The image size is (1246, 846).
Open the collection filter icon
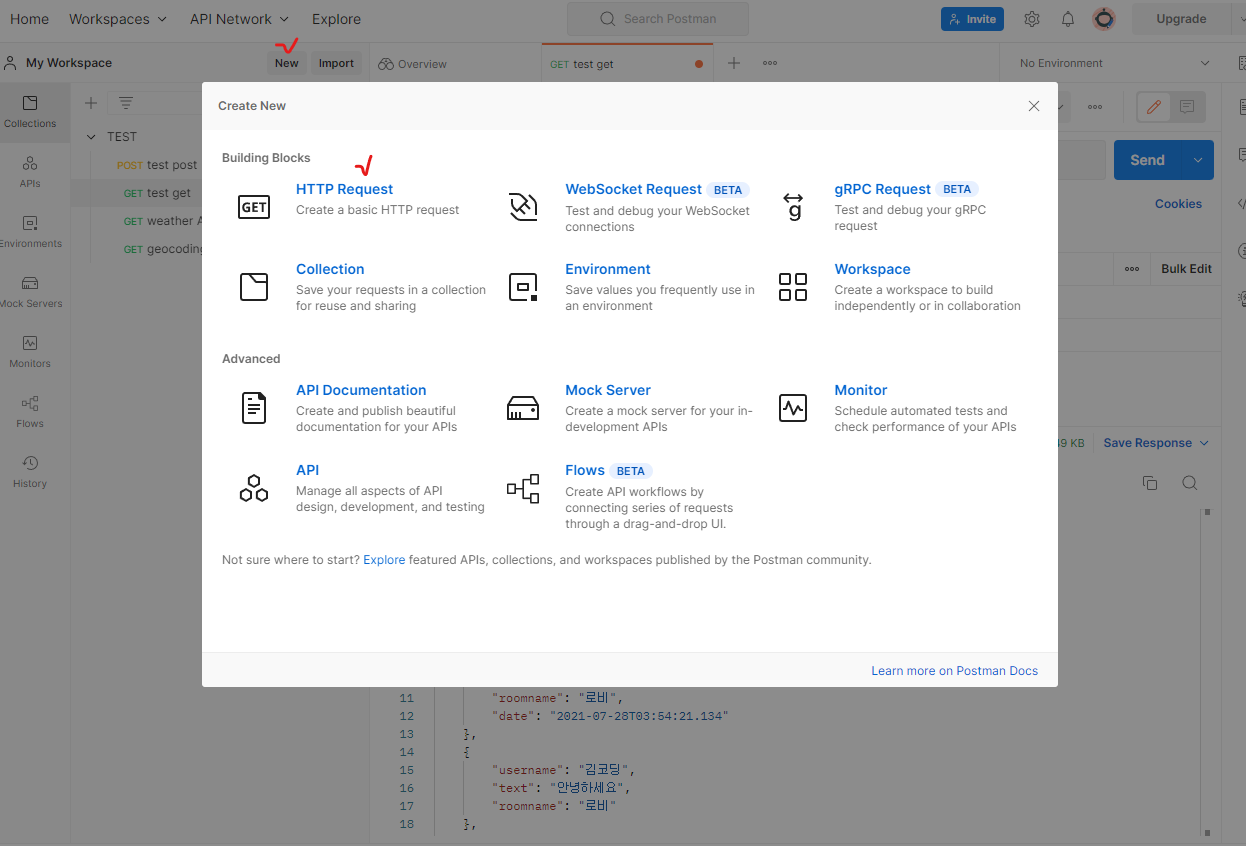[126, 103]
